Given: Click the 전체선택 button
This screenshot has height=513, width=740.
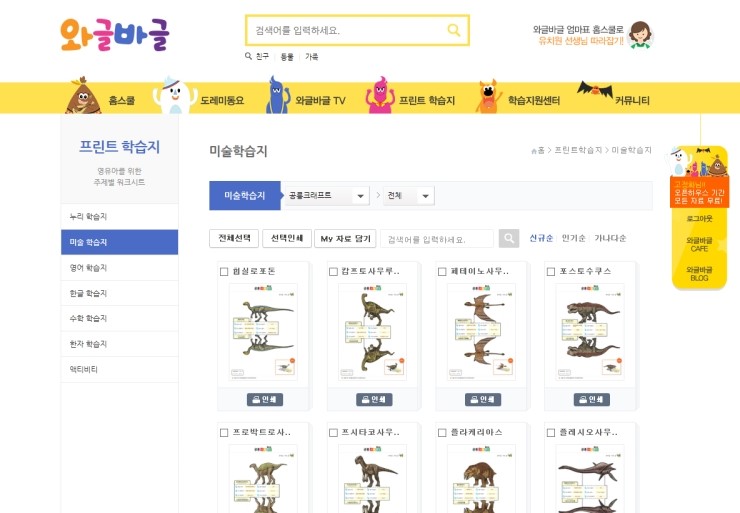Looking at the screenshot, I should (x=234, y=238).
